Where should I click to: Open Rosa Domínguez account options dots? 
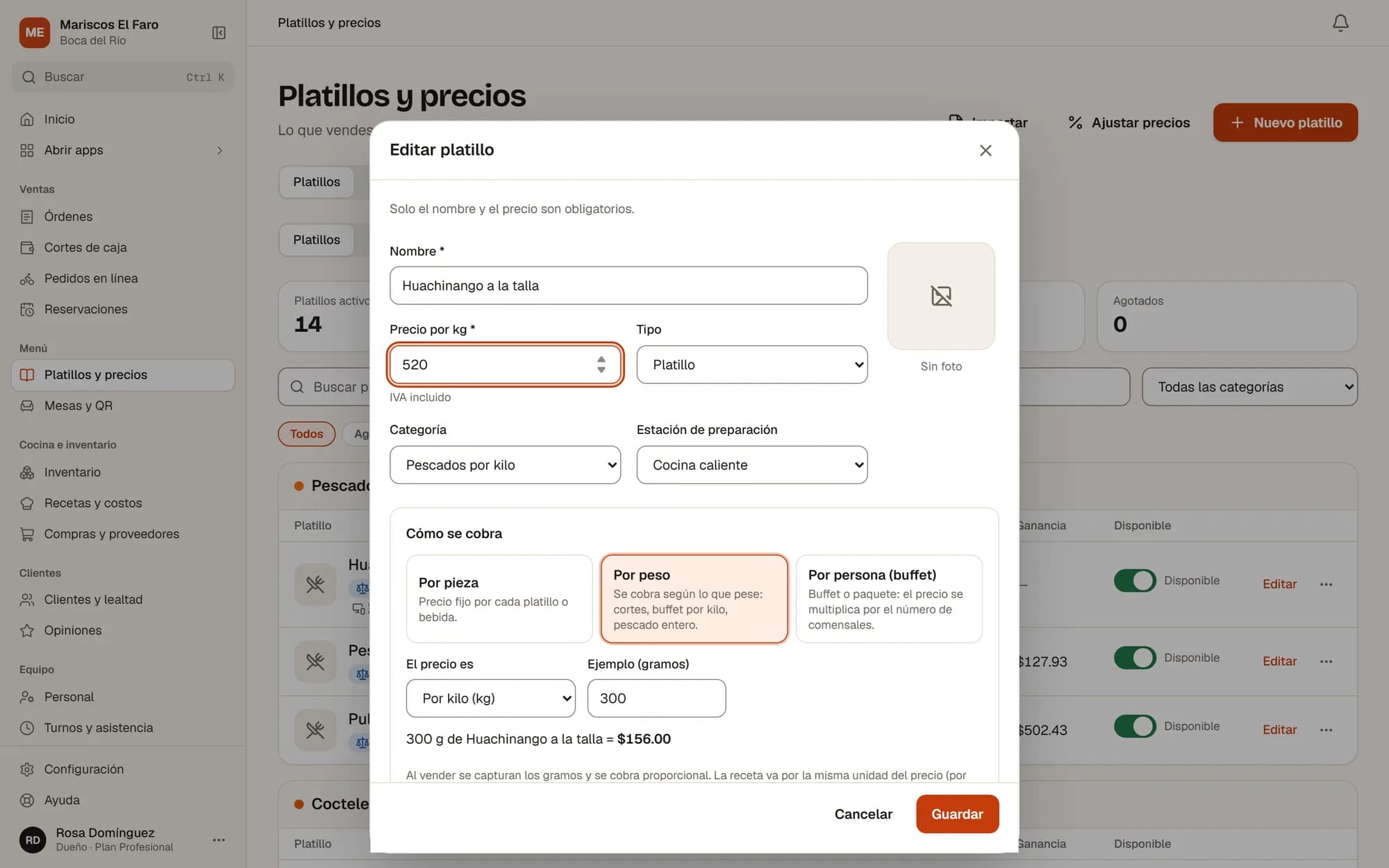[x=219, y=840]
